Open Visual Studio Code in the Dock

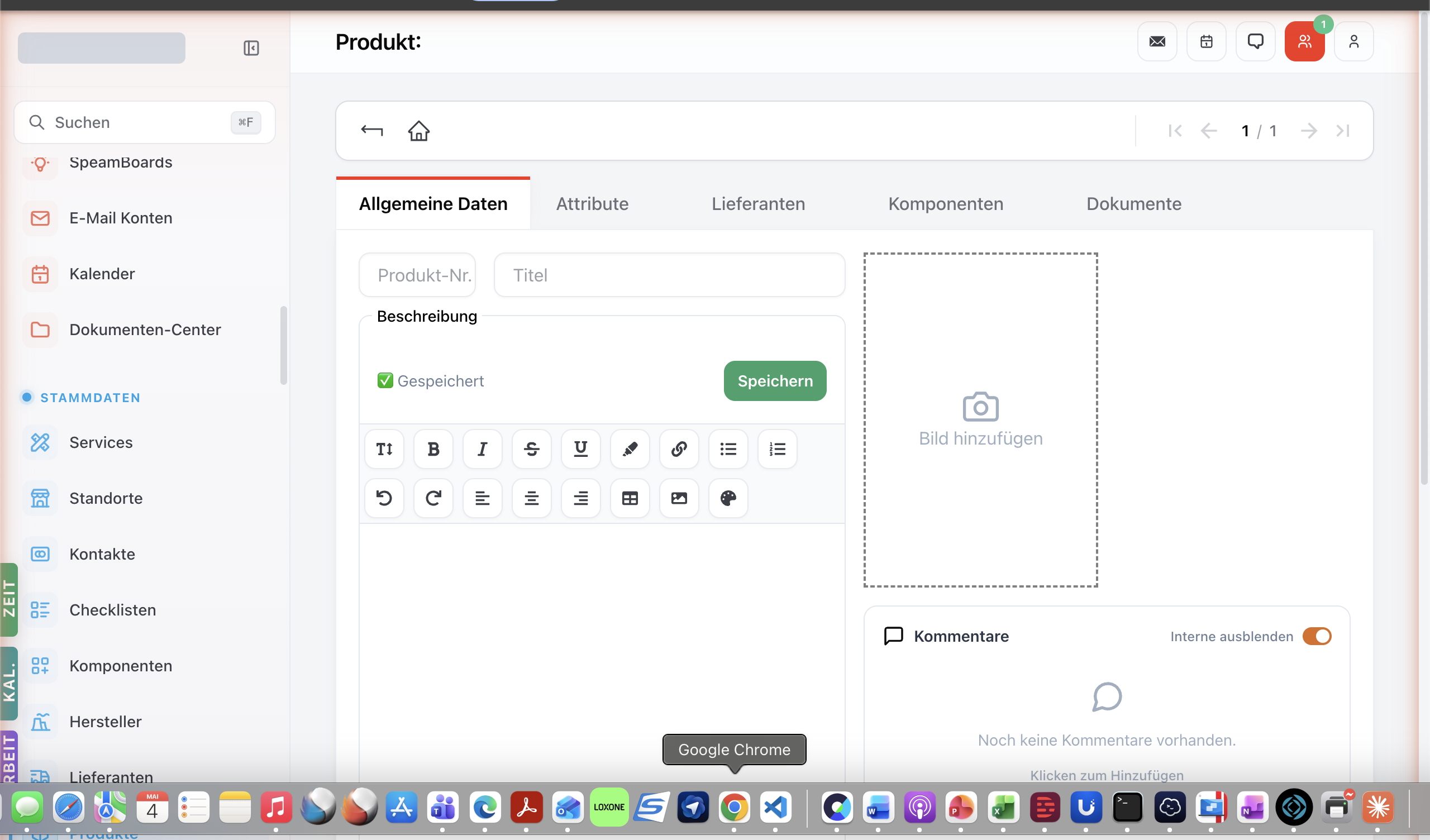775,807
